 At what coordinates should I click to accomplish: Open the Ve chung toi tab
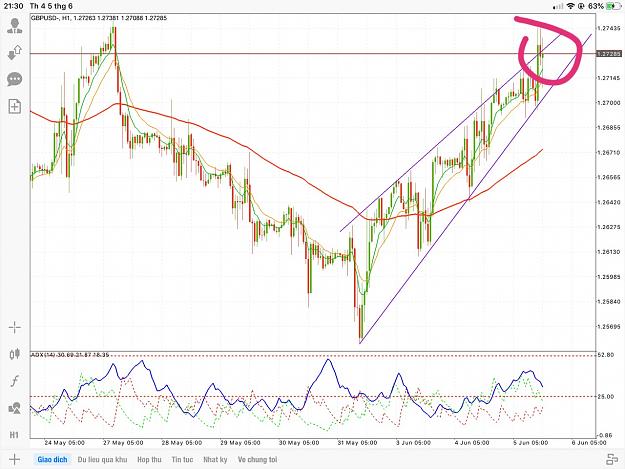pos(257,459)
